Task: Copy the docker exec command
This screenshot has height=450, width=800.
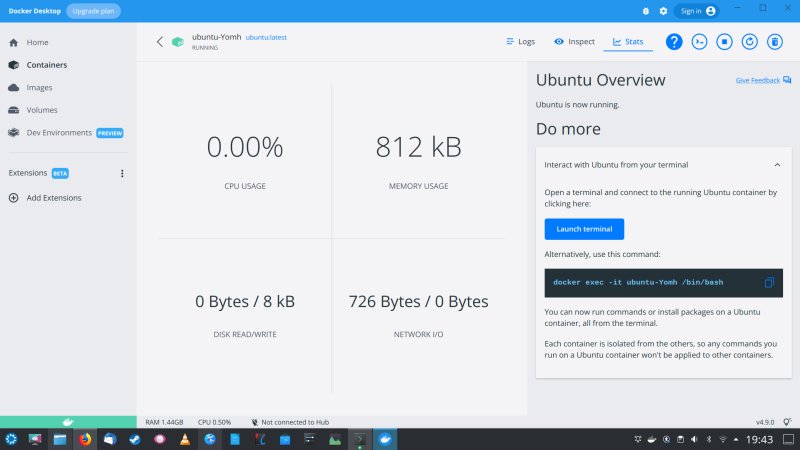Action: 769,283
